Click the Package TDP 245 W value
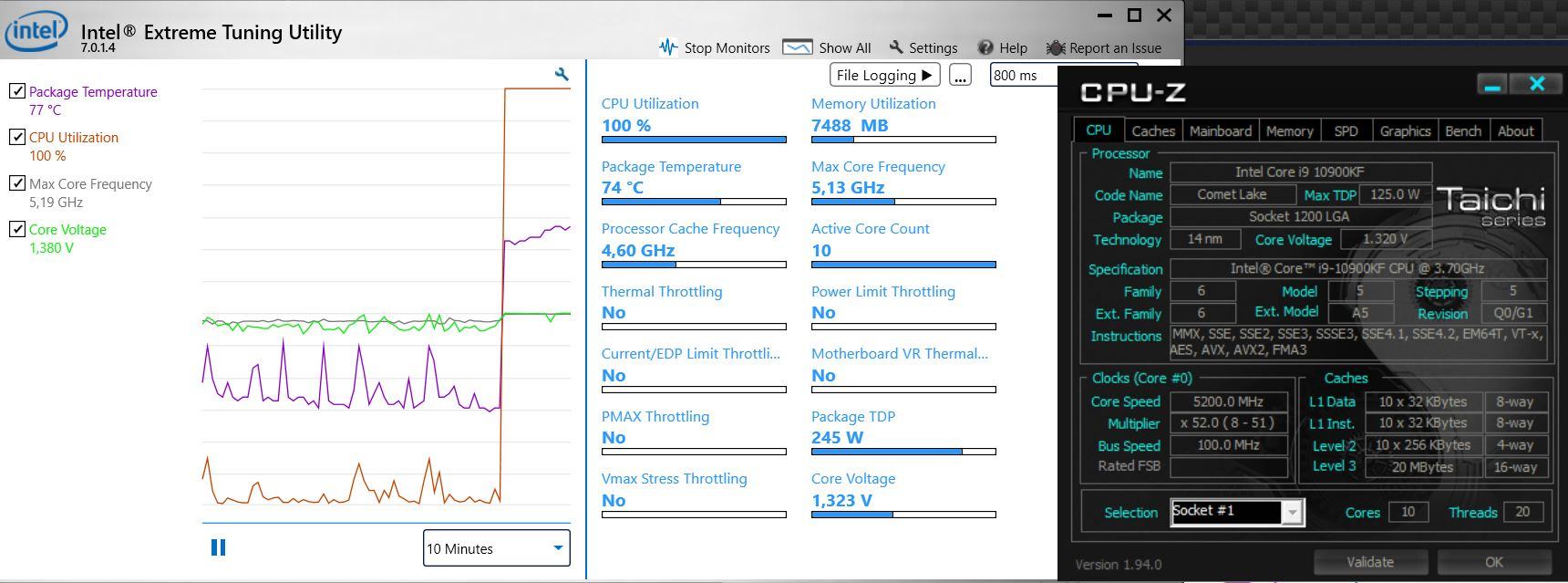This screenshot has height=583, width=1568. click(837, 437)
